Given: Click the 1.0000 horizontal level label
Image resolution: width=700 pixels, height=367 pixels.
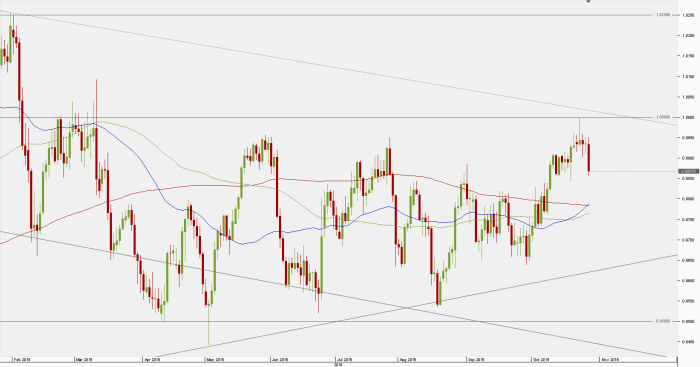Looking at the screenshot, I should [x=663, y=117].
